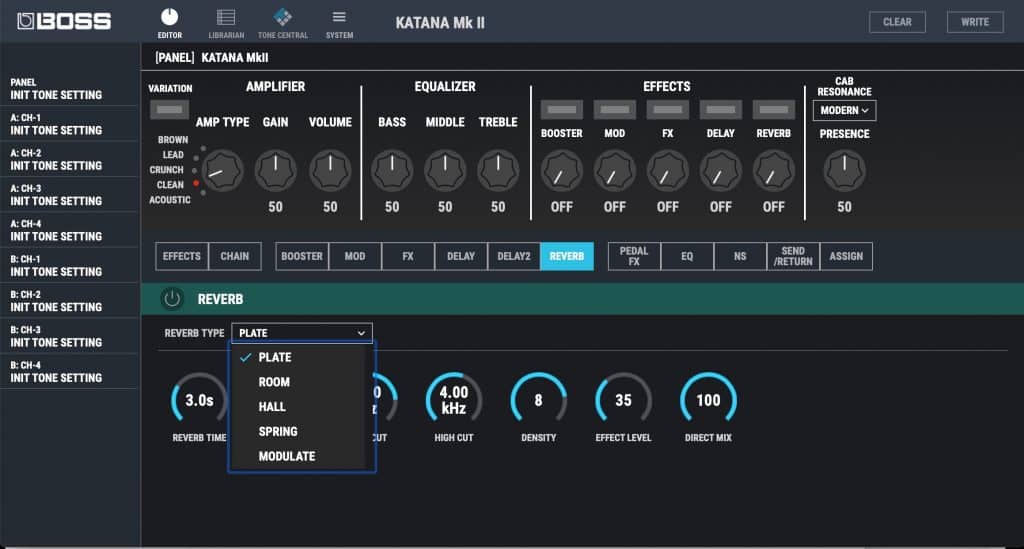Choose Plate from reverb type list
This screenshot has height=549, width=1024.
click(x=299, y=357)
